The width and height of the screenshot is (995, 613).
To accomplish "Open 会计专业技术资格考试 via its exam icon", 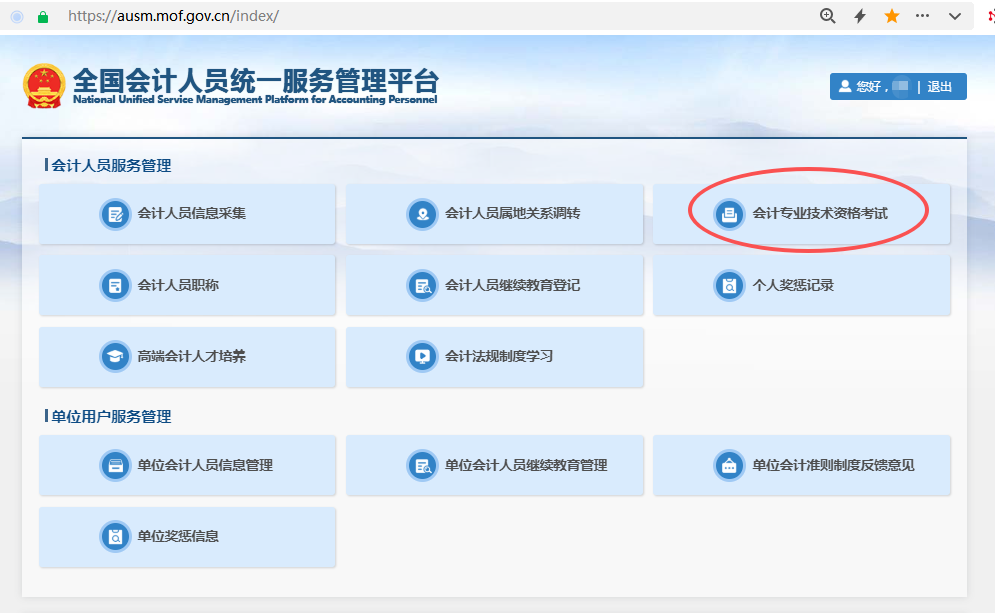I will [x=729, y=213].
